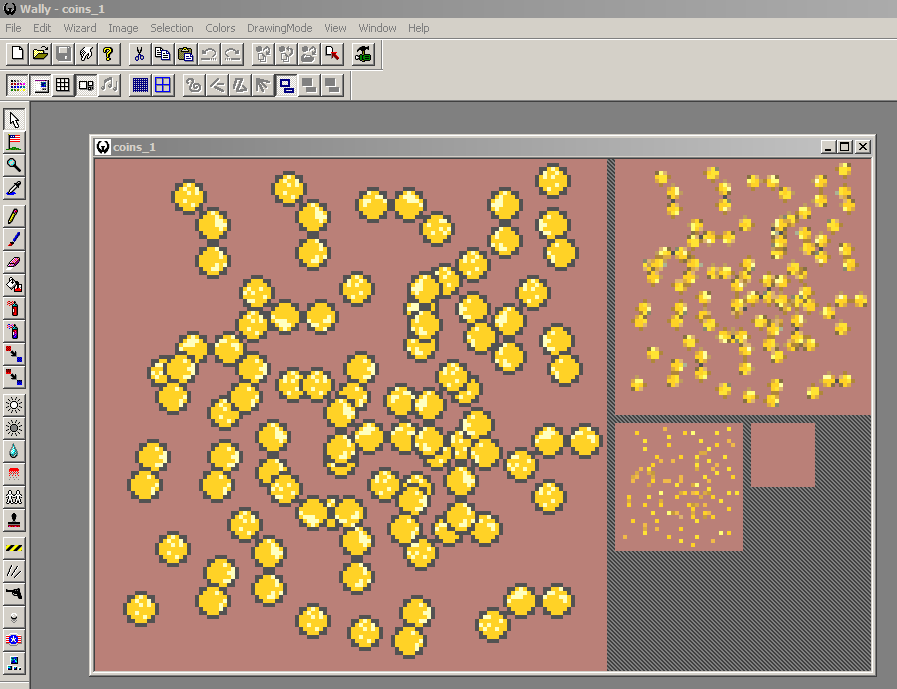
Task: Minimize the coins_1 document window
Action: click(828, 147)
